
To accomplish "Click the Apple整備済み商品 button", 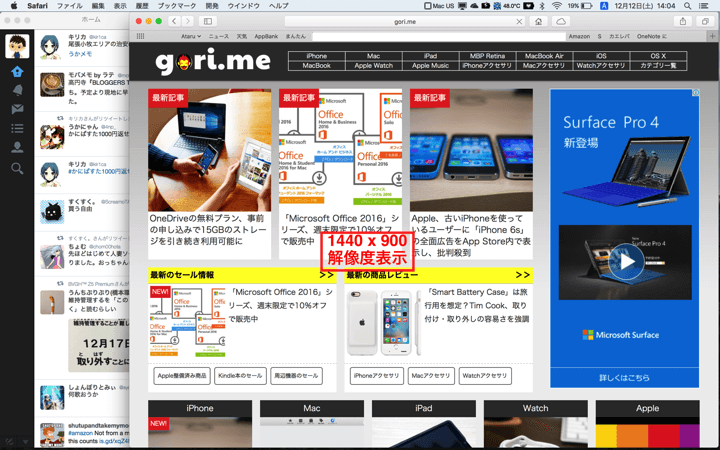I will 182,376.
